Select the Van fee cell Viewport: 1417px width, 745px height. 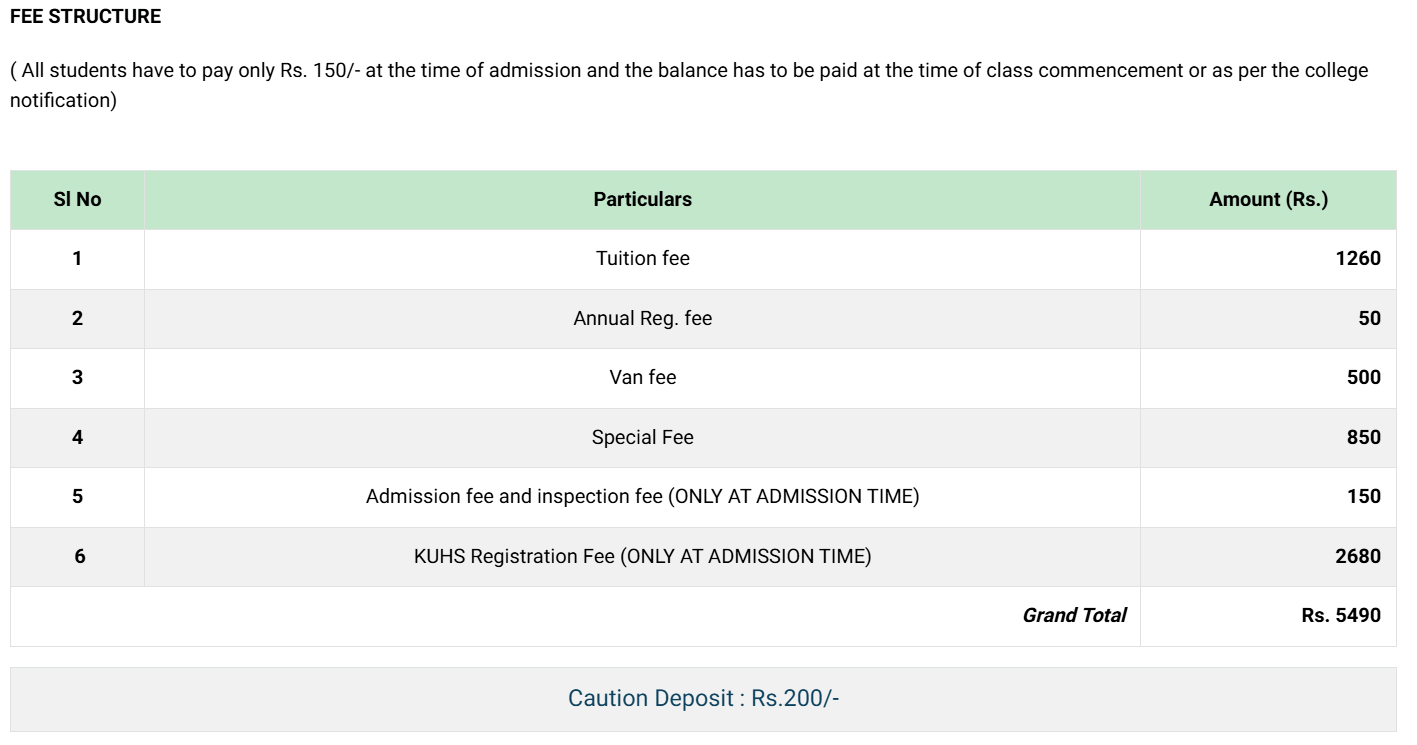[x=642, y=378]
